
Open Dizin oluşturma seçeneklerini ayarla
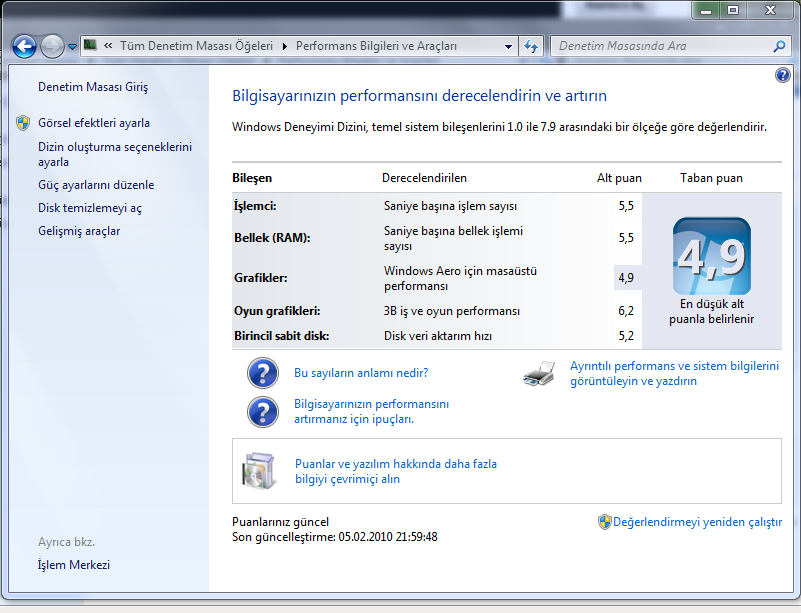[115, 154]
